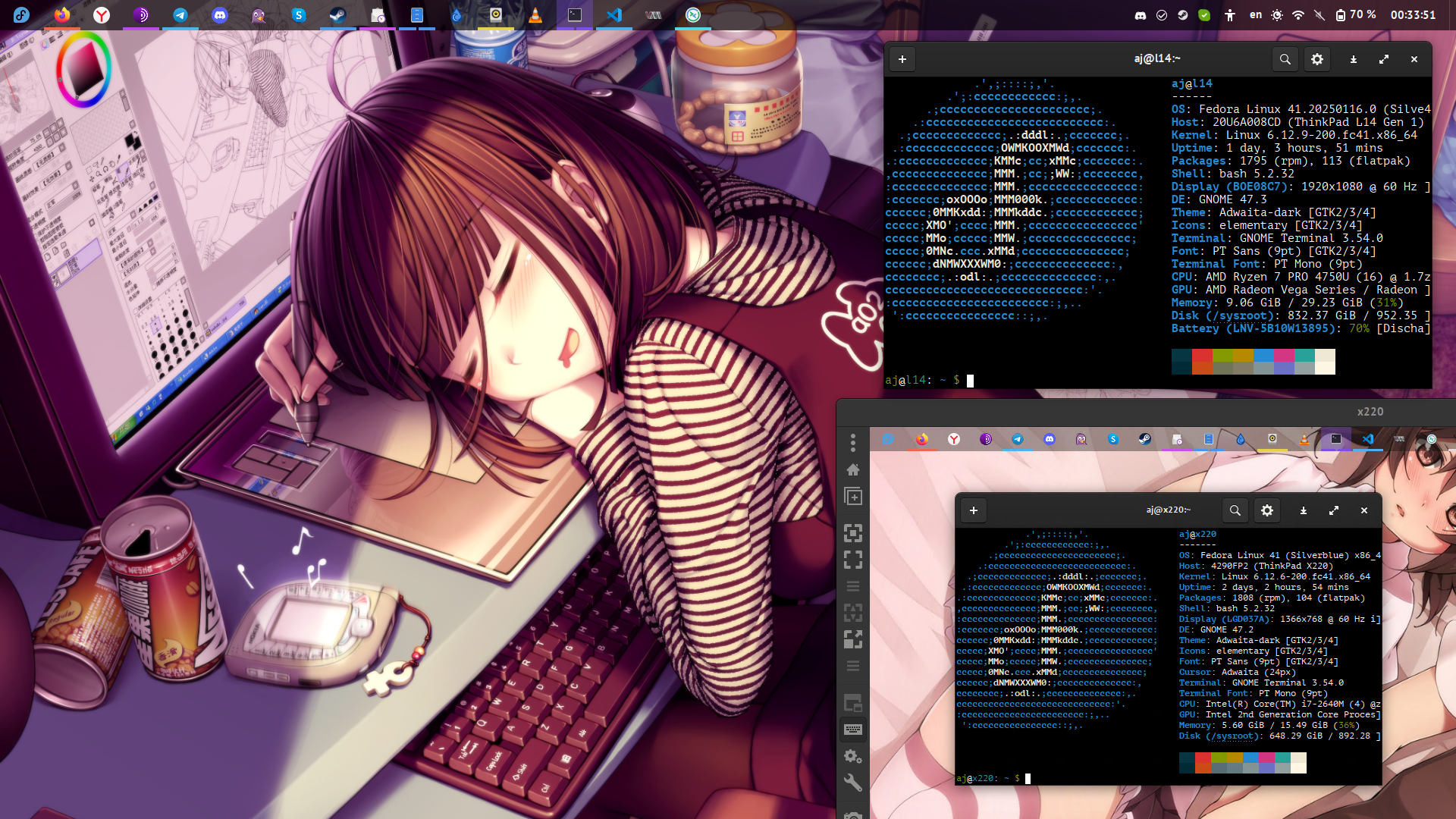The height and width of the screenshot is (819, 1456).
Task: Open Remmina three-dot menu in x220 window
Action: (853, 442)
